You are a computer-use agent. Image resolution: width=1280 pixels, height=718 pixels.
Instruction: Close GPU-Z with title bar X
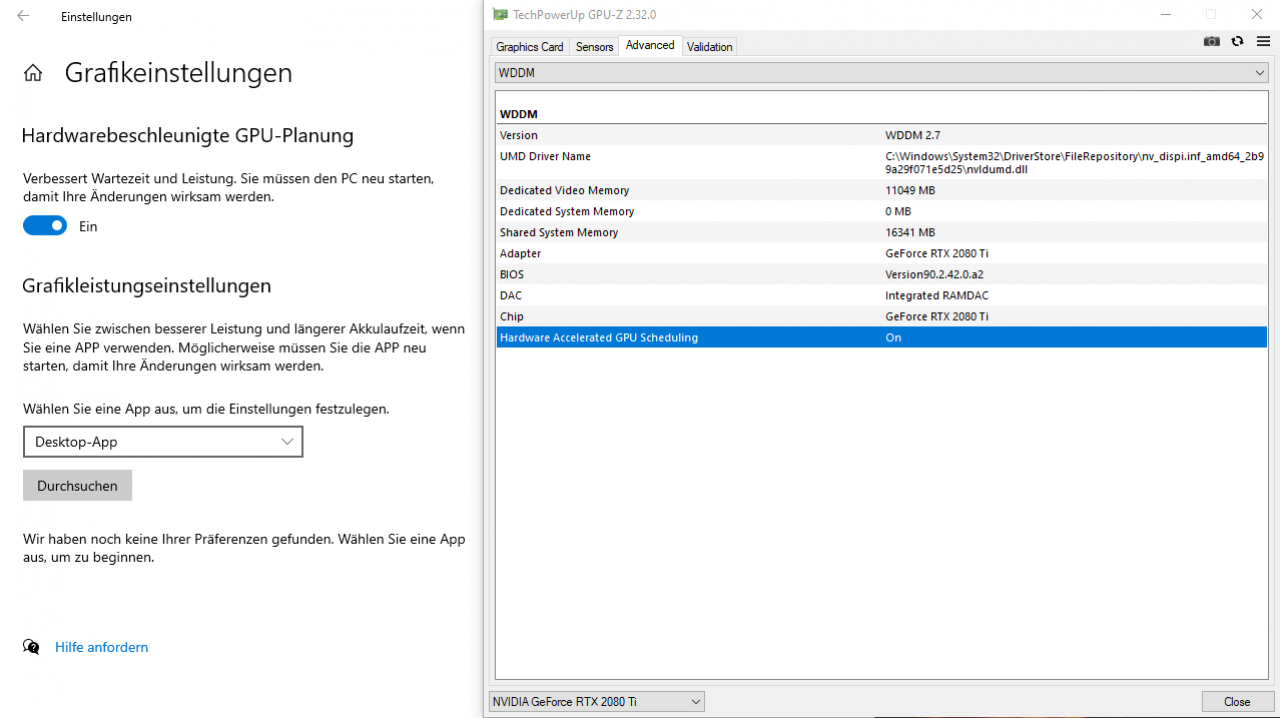1257,14
